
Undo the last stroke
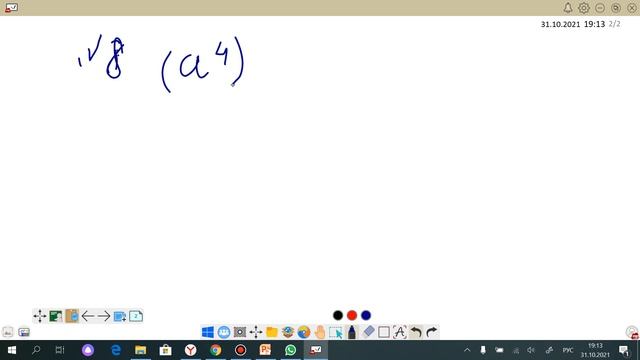(x=416, y=332)
